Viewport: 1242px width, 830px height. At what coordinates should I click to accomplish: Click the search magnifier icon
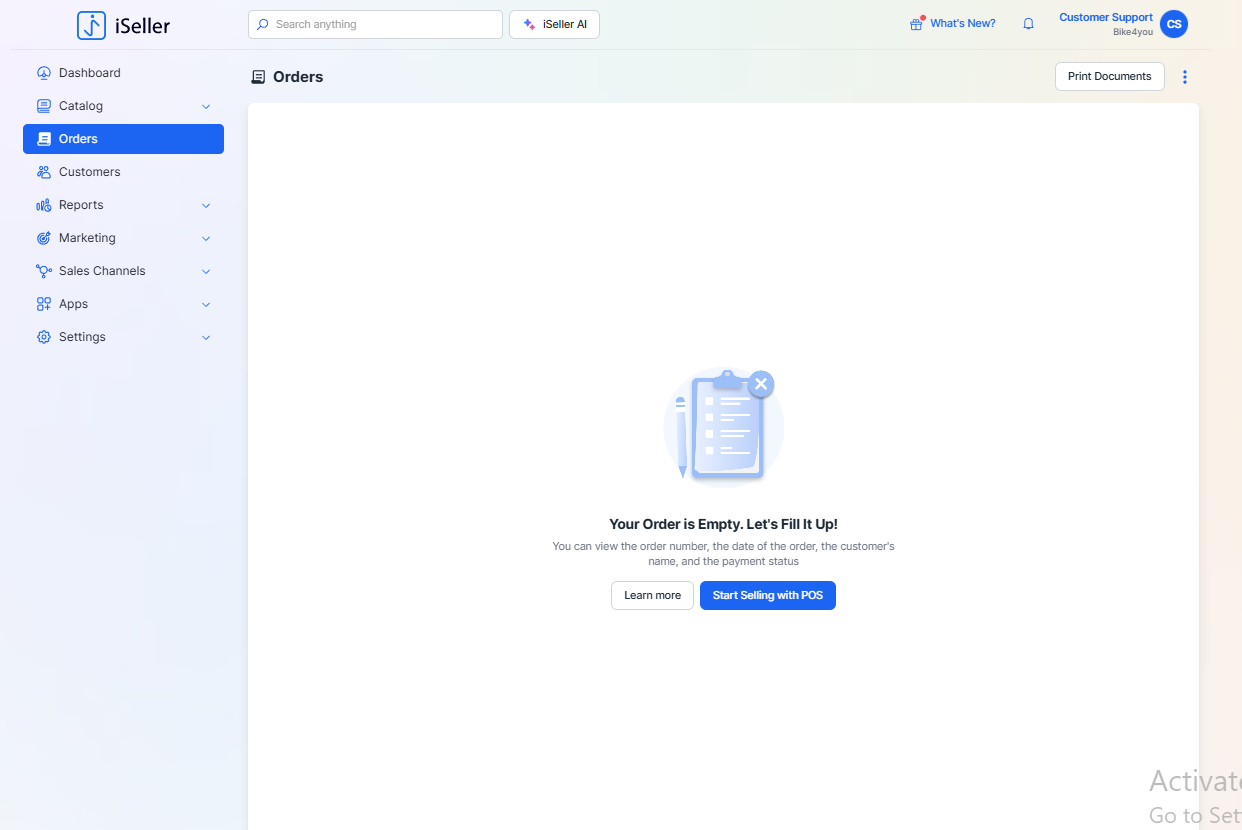(x=263, y=24)
